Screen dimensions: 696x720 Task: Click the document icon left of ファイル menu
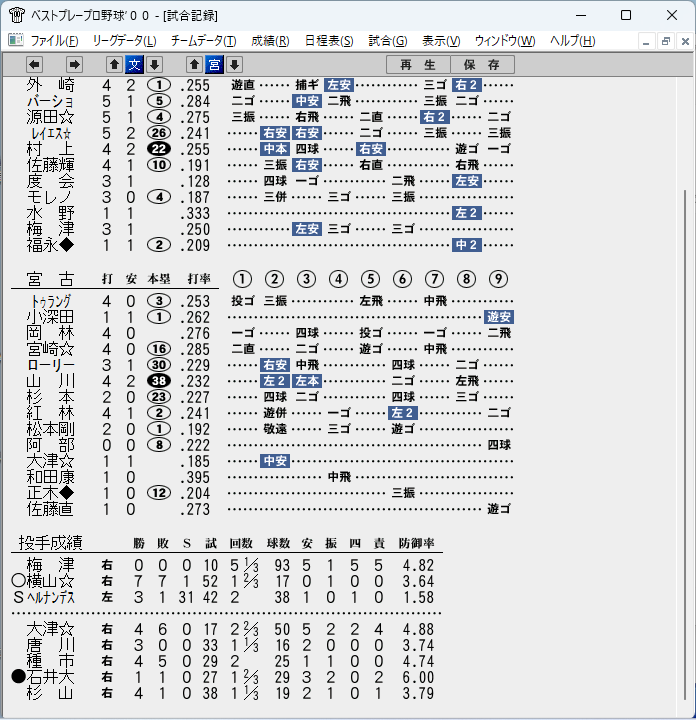coord(16,40)
